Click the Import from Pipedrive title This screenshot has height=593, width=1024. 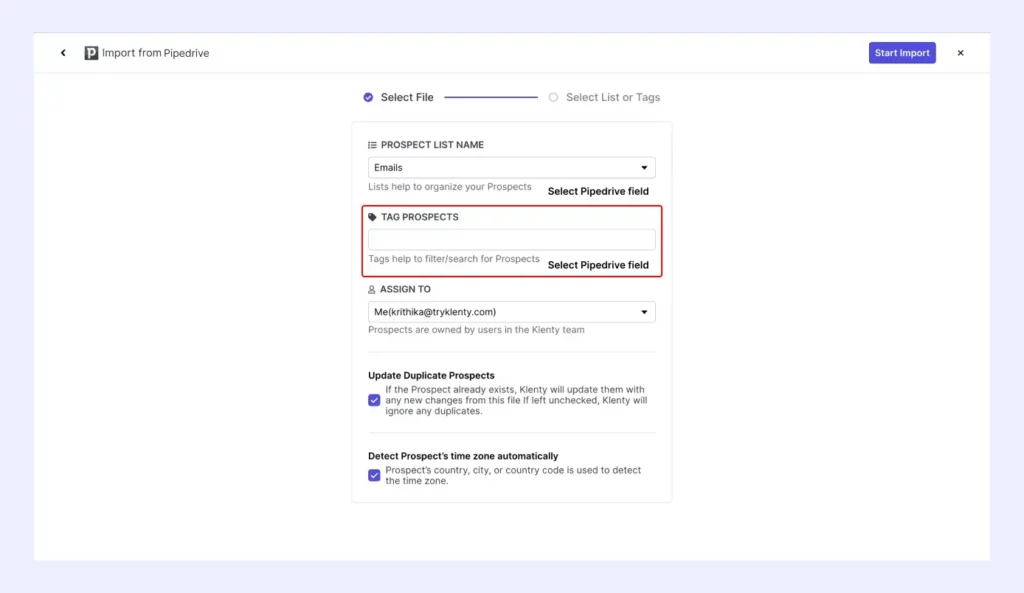(155, 53)
